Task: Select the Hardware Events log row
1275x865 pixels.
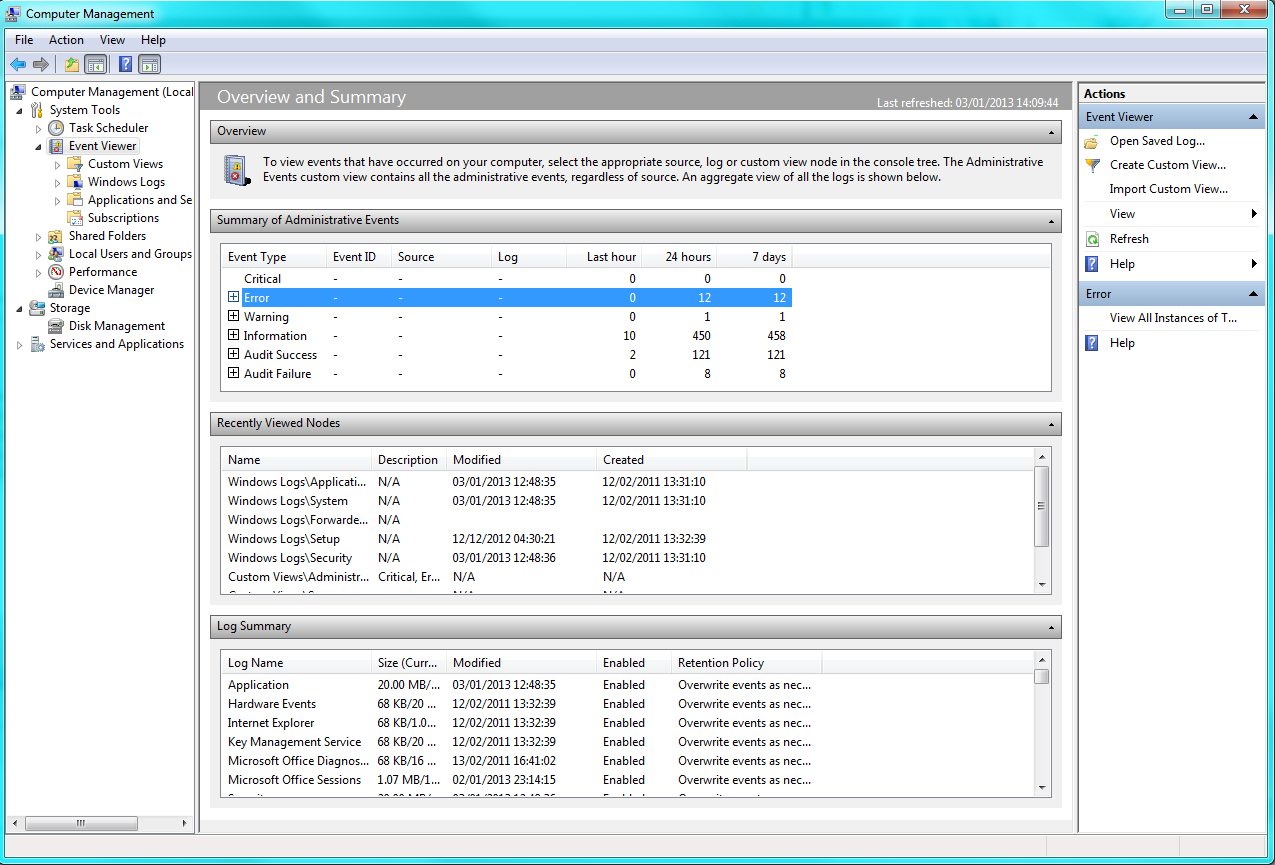Action: [x=628, y=704]
